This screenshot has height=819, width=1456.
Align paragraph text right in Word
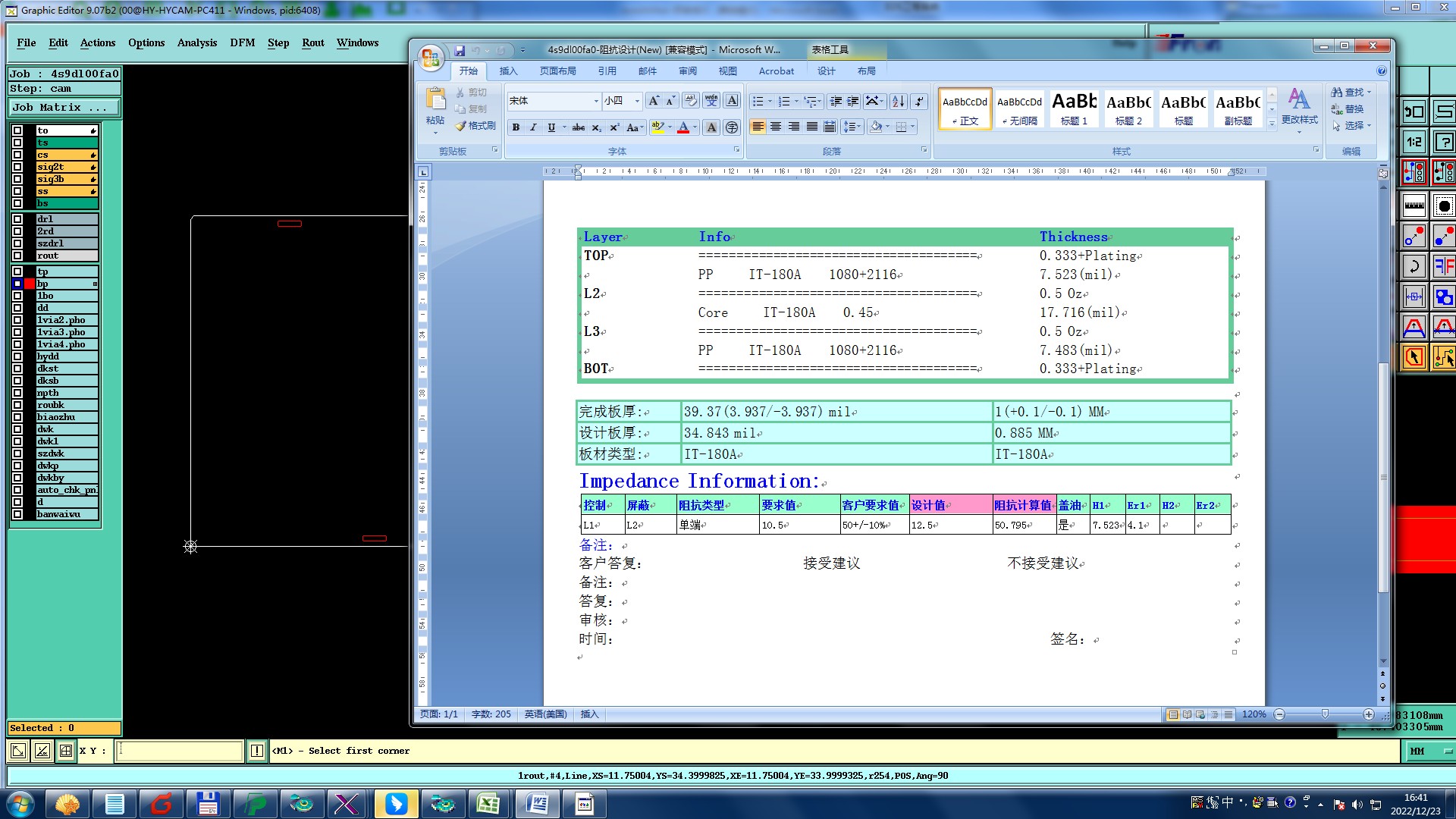(794, 127)
